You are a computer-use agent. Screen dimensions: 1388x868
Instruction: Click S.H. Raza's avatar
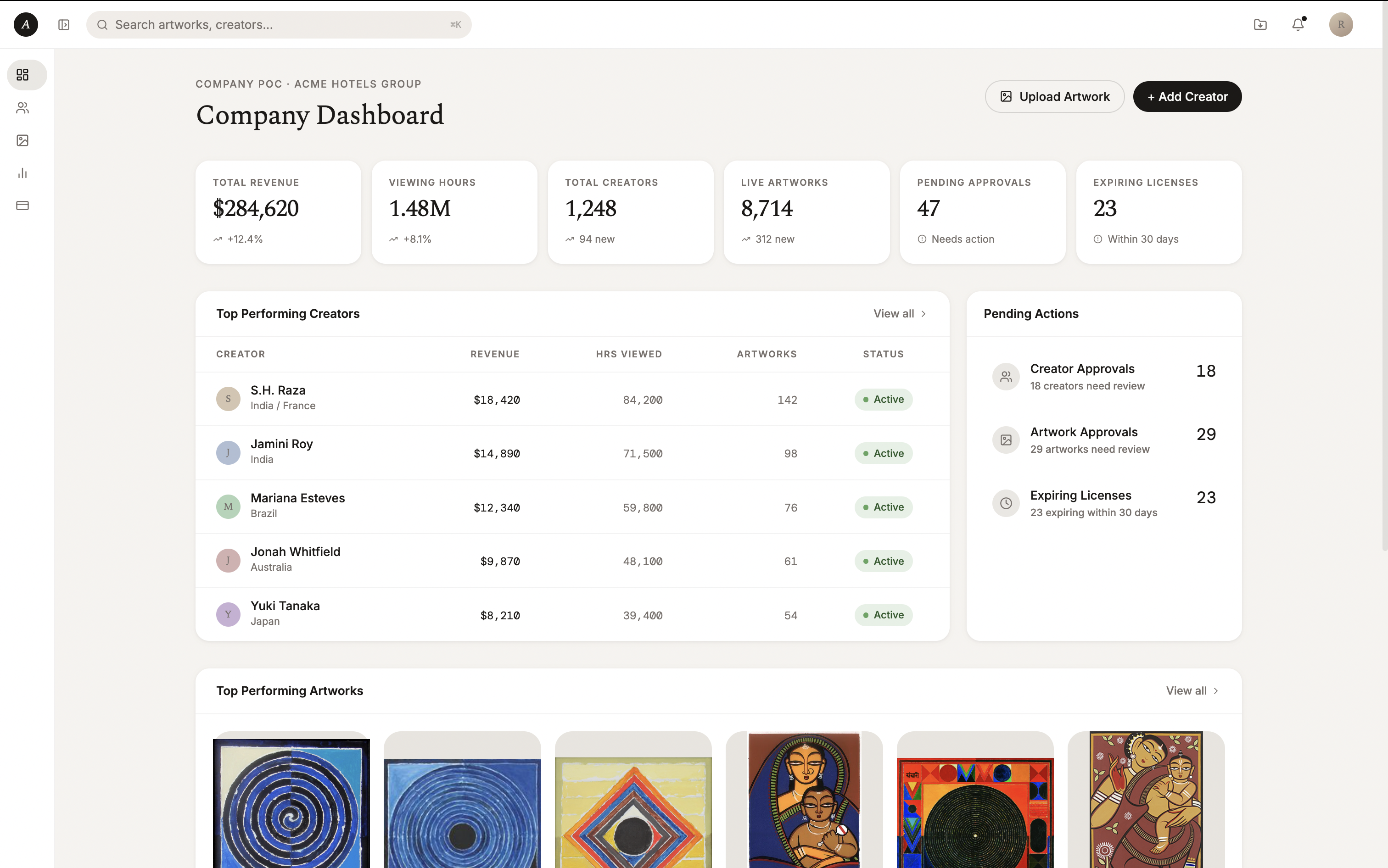[x=228, y=398]
